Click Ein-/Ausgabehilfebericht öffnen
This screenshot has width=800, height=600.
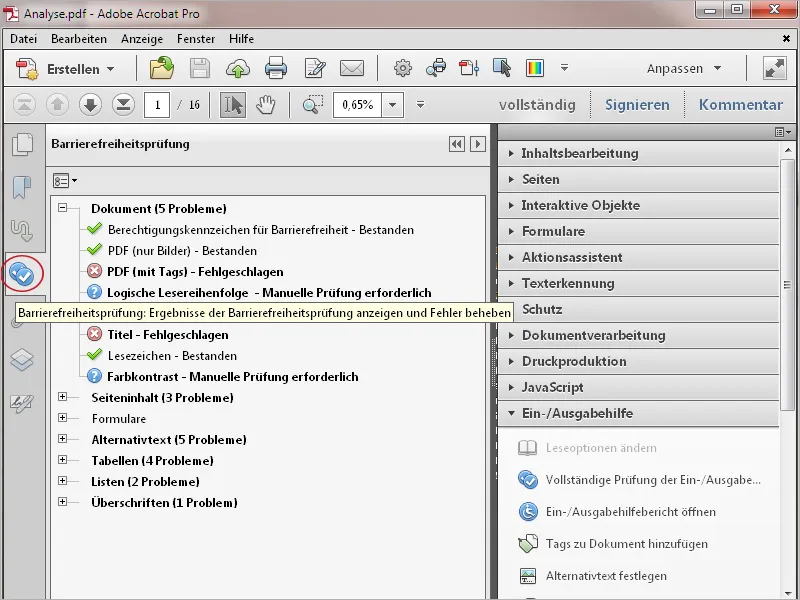[617, 512]
